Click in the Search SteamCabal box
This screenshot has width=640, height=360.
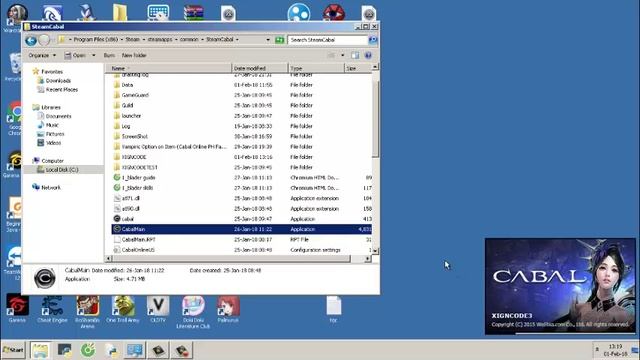coord(328,40)
